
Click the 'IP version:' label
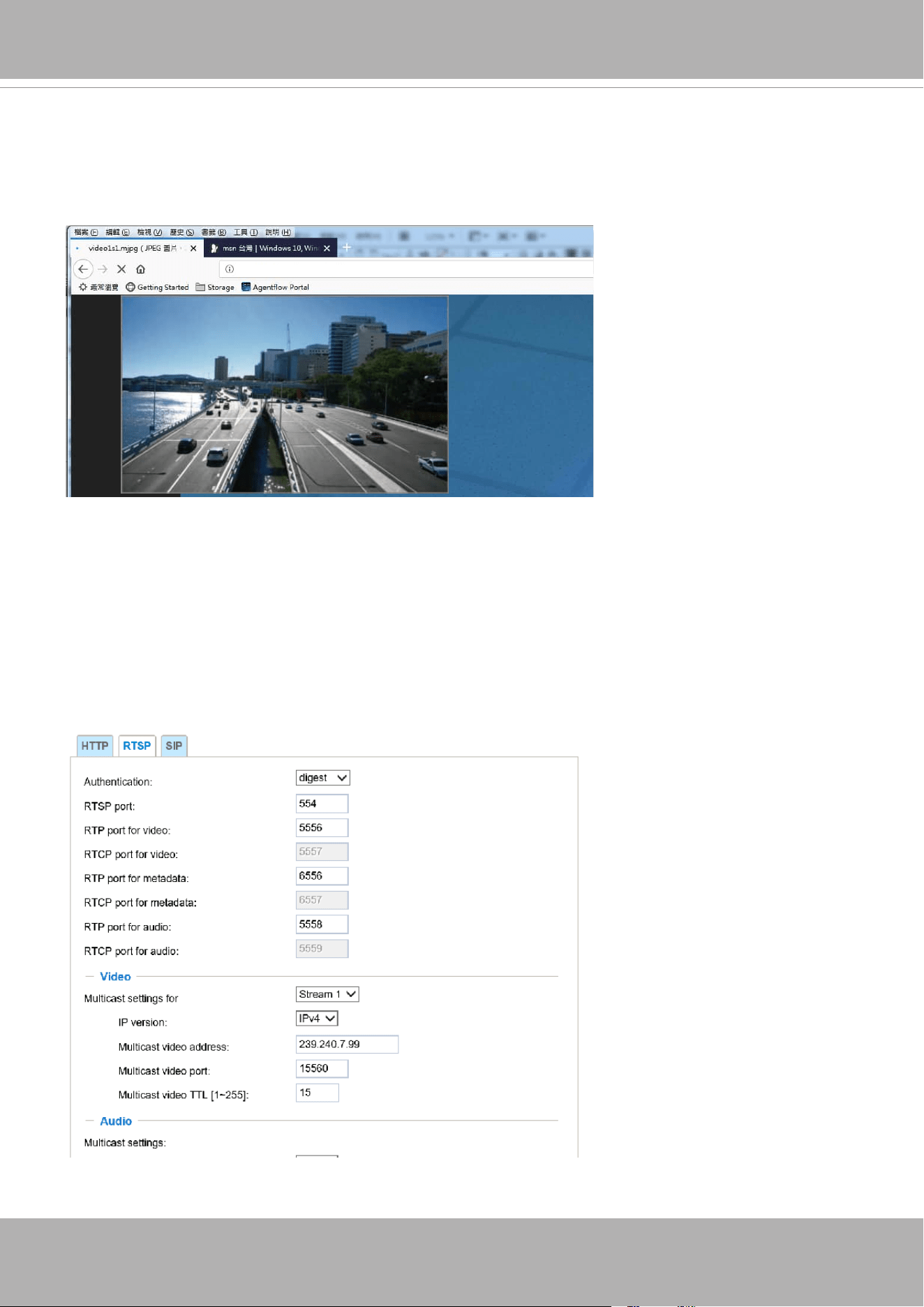142,1022
